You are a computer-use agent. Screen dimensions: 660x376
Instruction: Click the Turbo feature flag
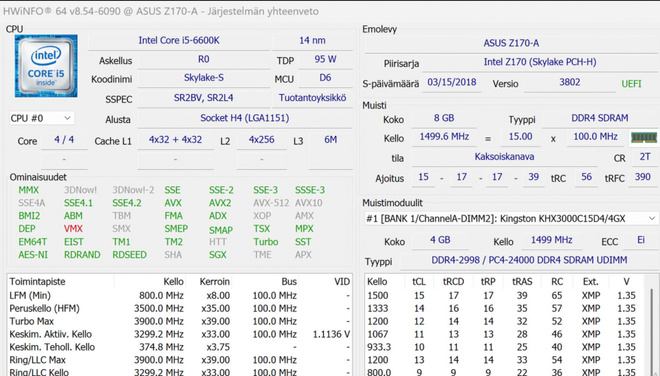266,242
